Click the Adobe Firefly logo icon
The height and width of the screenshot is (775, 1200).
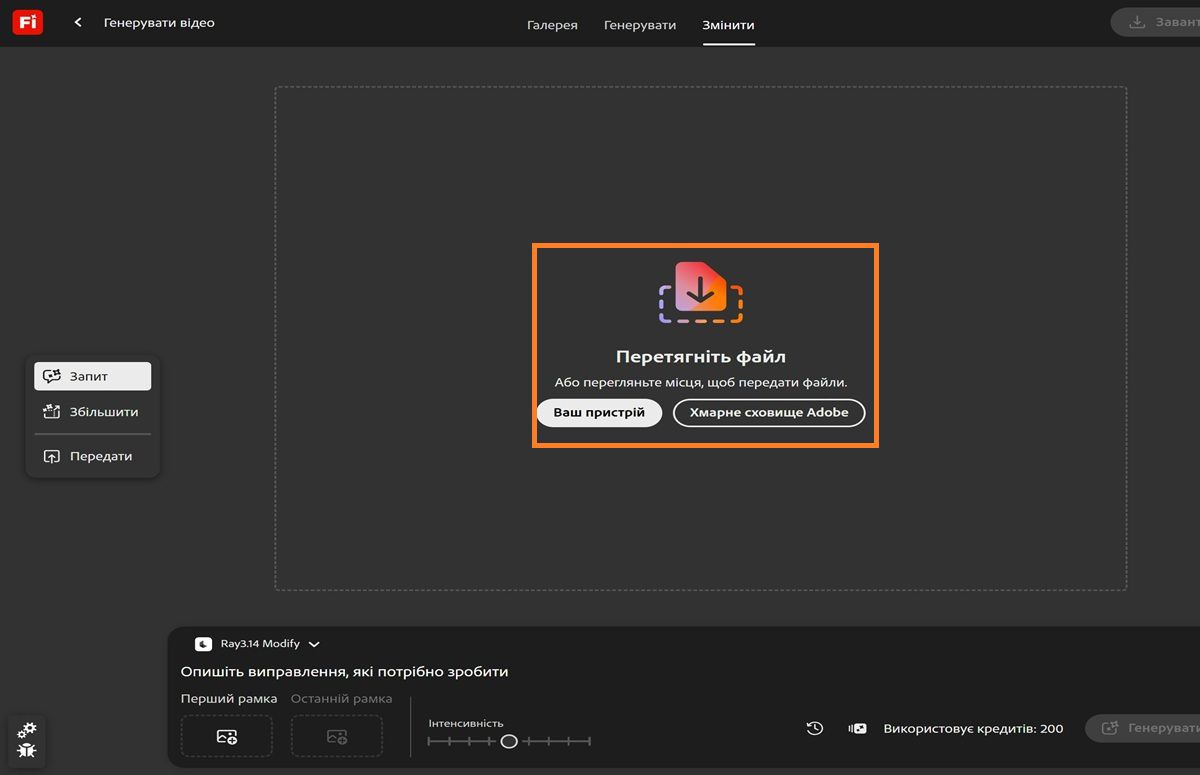27,22
